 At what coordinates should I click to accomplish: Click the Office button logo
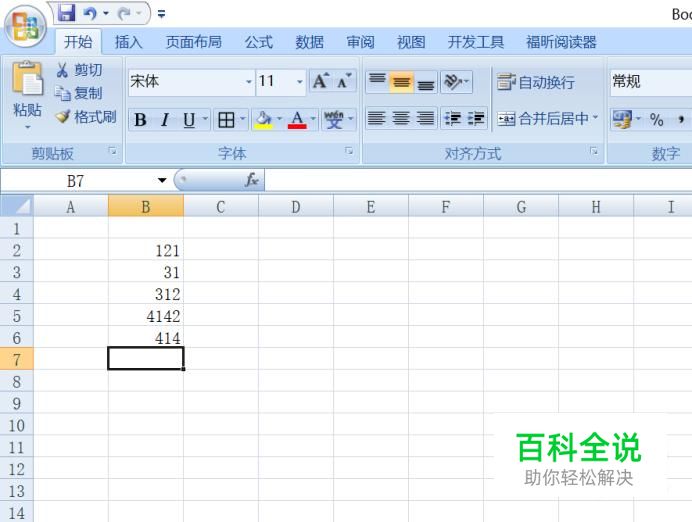click(x=26, y=26)
